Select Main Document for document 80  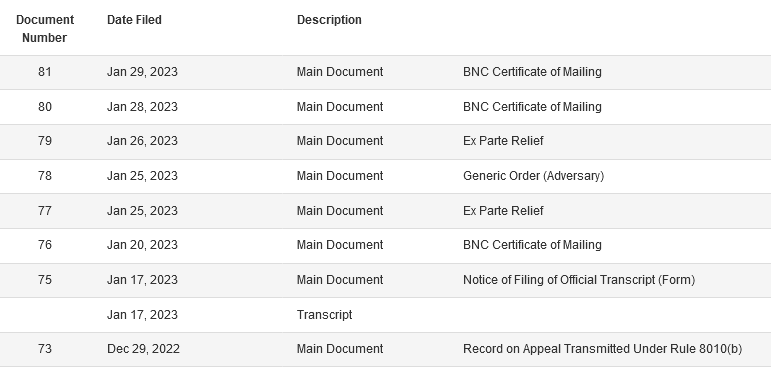340,107
